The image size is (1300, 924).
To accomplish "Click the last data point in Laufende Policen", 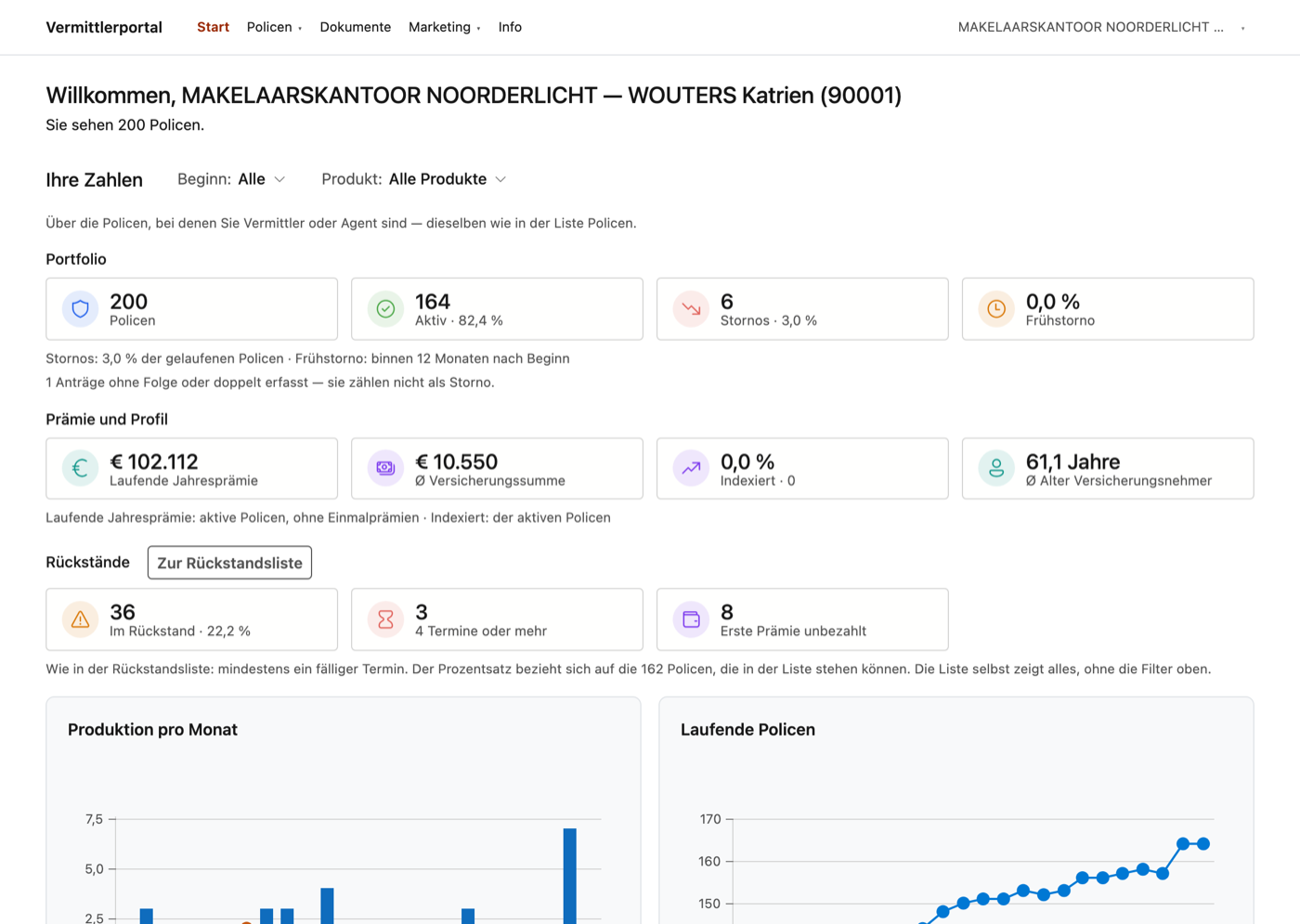I will tap(1203, 844).
